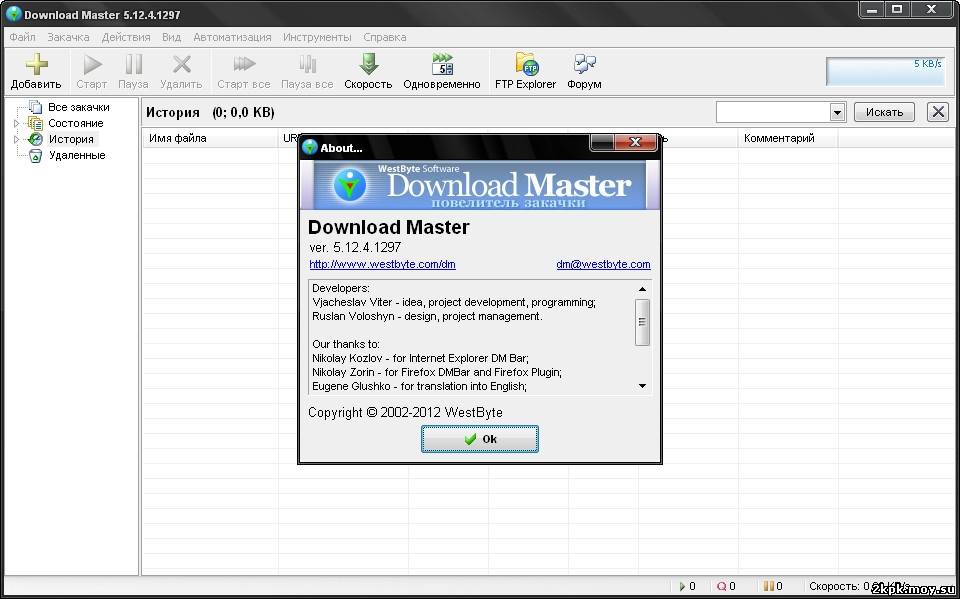Open the http://www.westbyte.com/dm link
This screenshot has width=960, height=599.
click(x=383, y=265)
